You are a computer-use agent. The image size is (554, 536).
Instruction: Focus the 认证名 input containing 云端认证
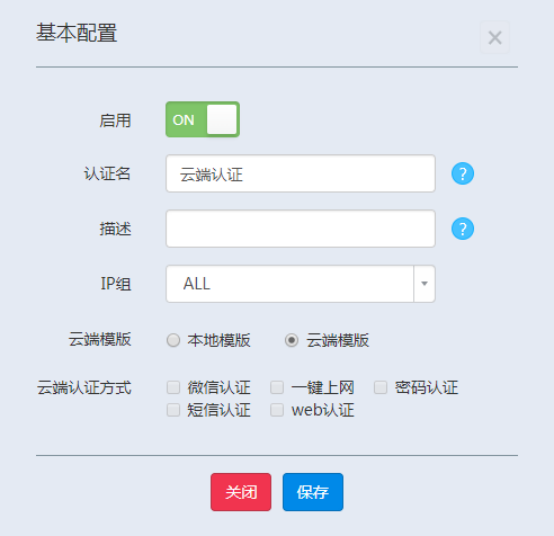click(x=300, y=173)
